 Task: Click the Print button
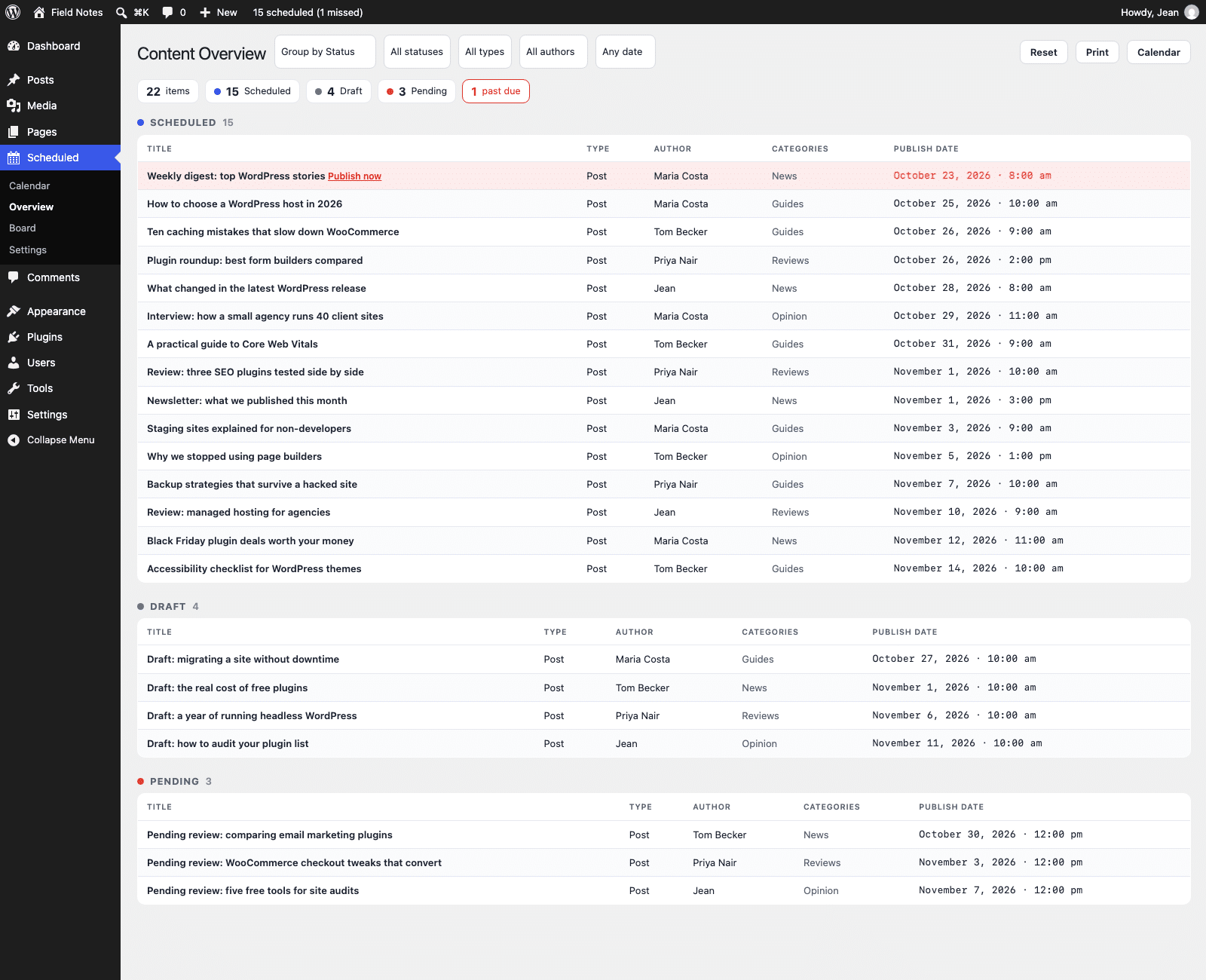(1097, 52)
